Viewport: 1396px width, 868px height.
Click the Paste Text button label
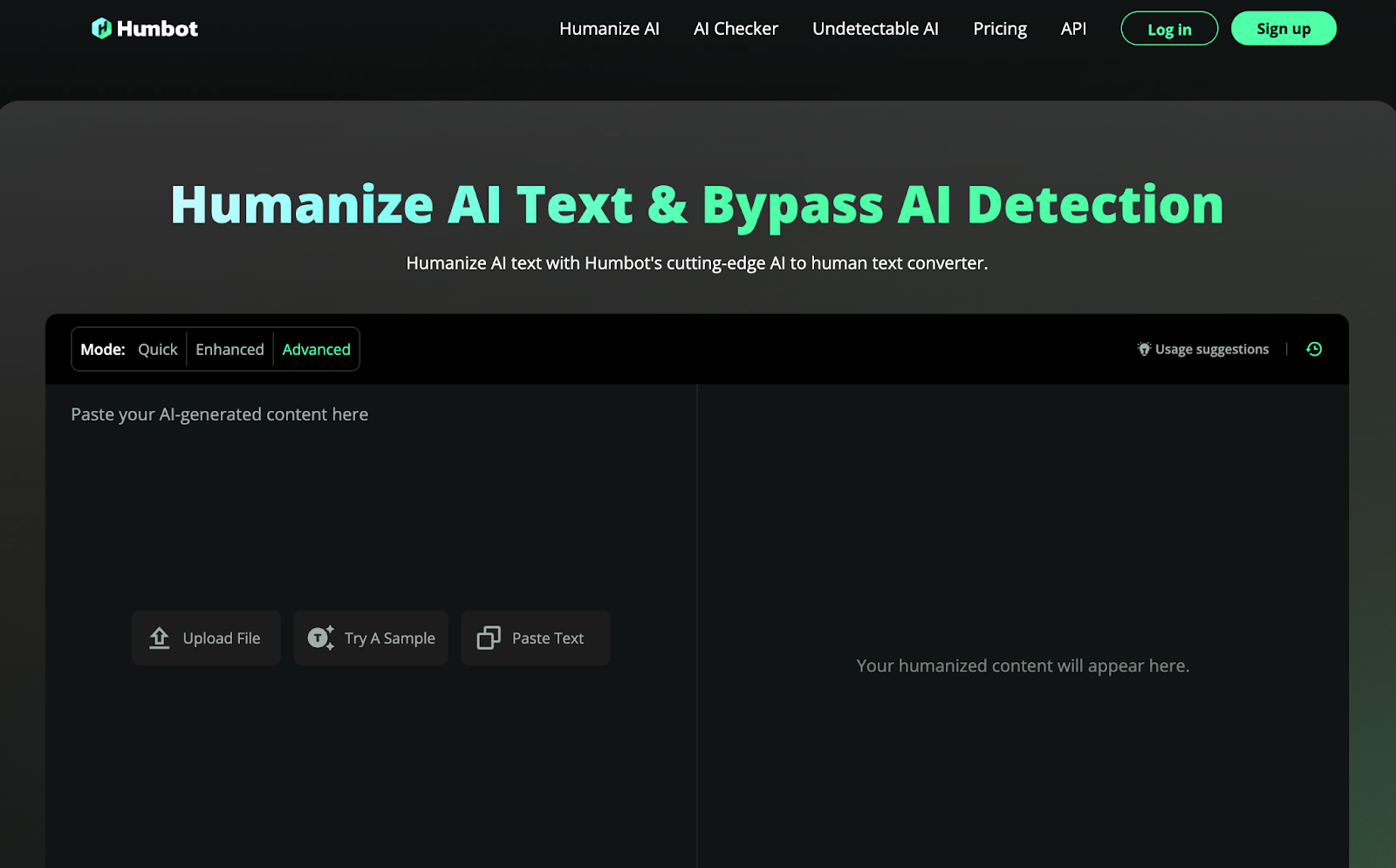(x=548, y=638)
